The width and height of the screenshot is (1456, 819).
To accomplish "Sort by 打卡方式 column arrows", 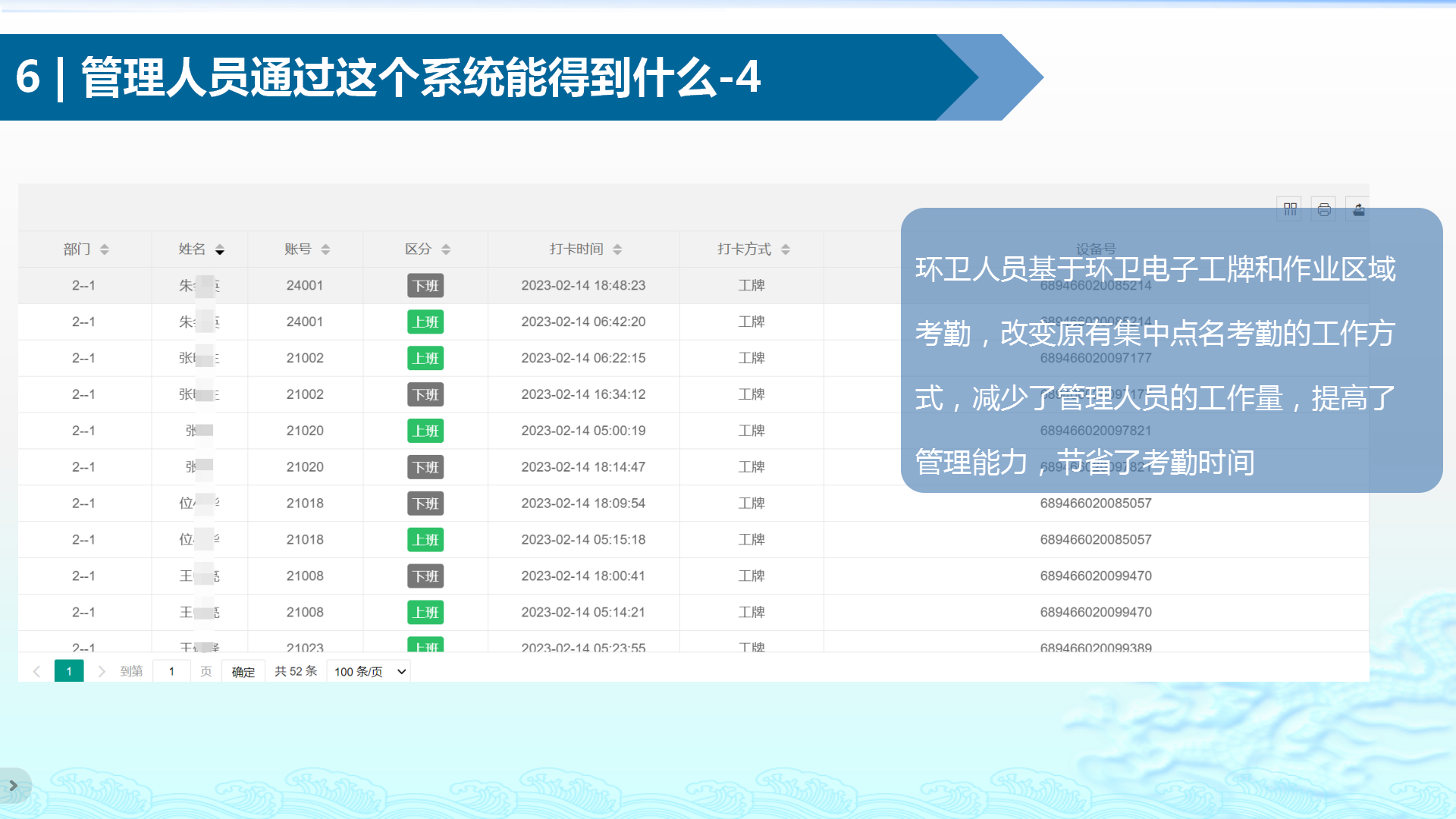I will click(x=786, y=249).
